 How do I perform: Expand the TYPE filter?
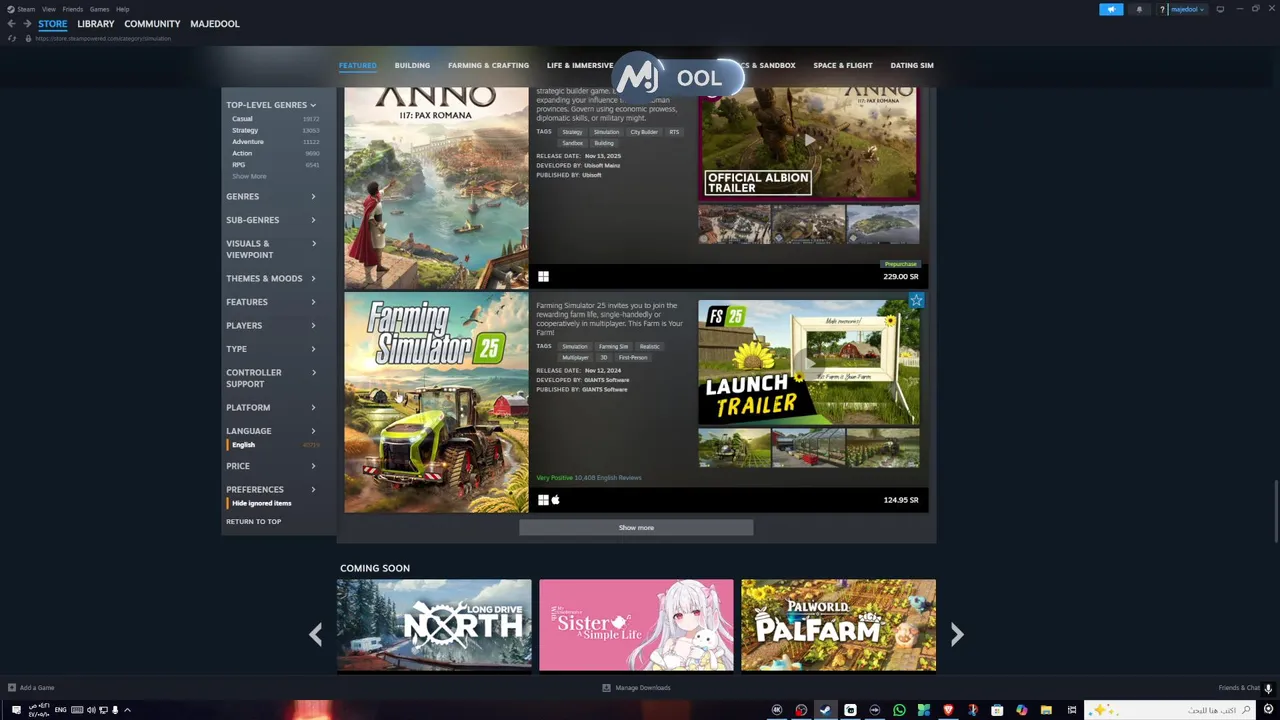pos(271,349)
